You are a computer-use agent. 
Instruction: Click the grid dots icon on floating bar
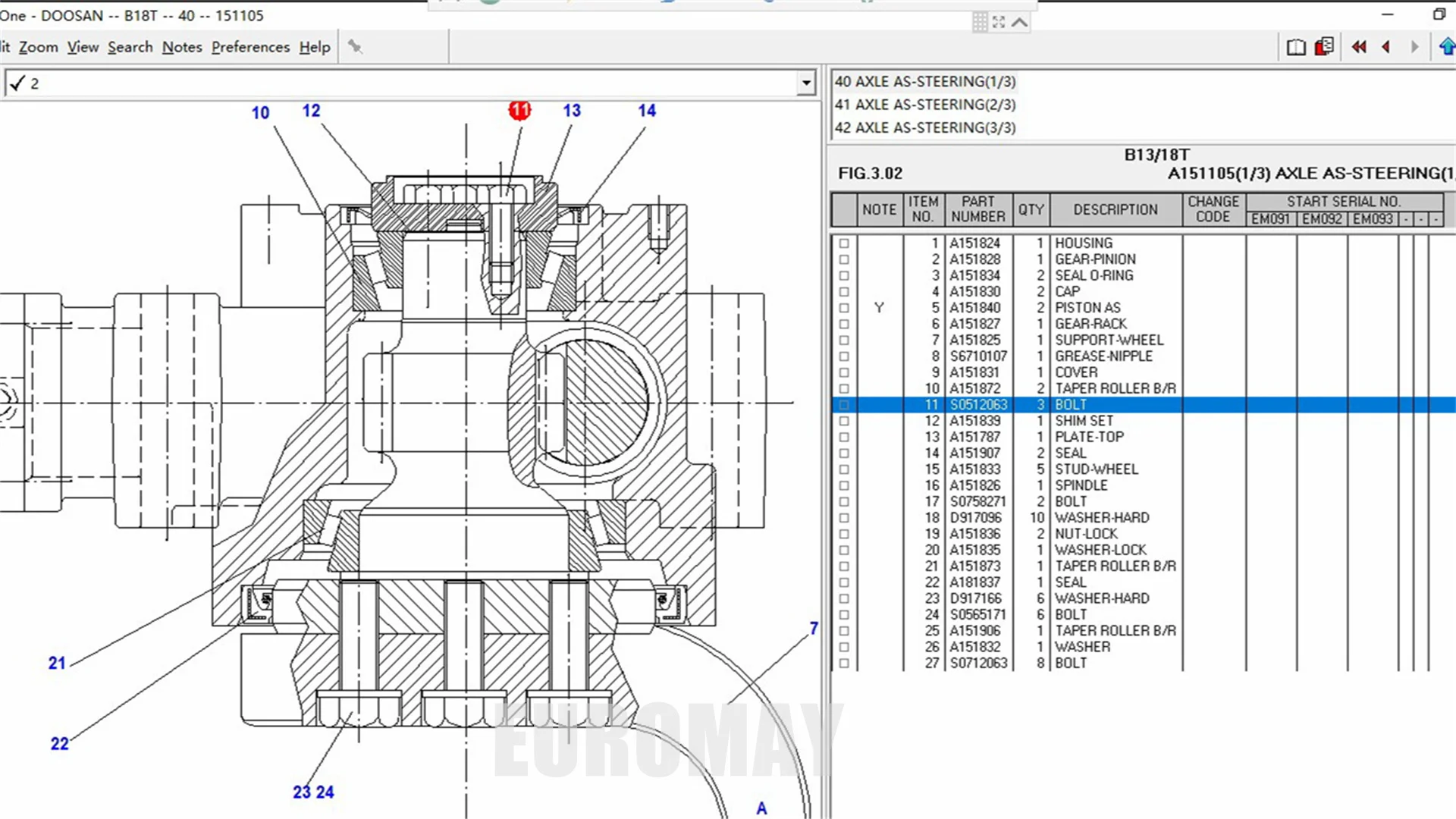pyautogui.click(x=980, y=22)
